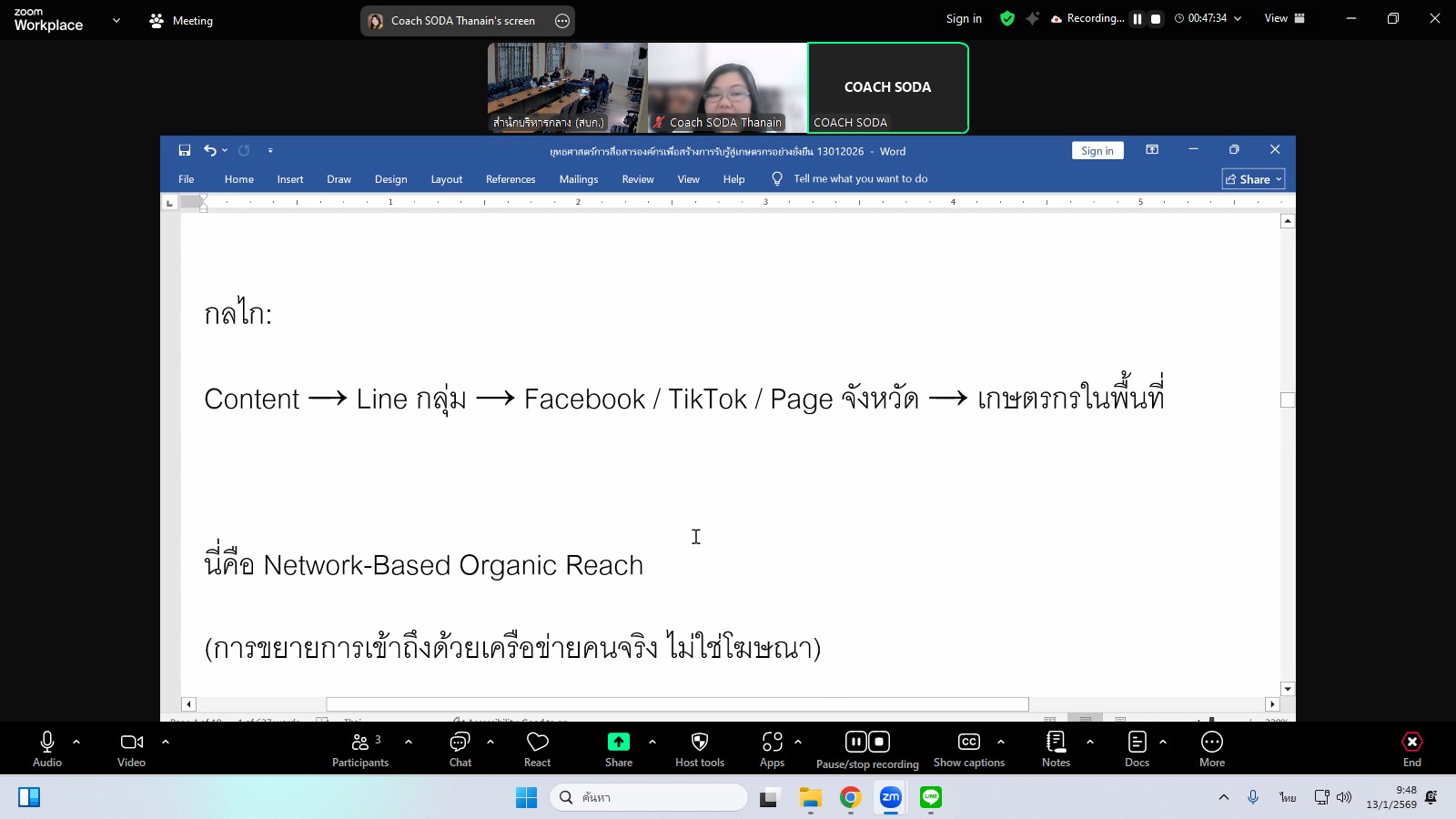Sign in to Word
1456x819 pixels.
pos(1097,150)
